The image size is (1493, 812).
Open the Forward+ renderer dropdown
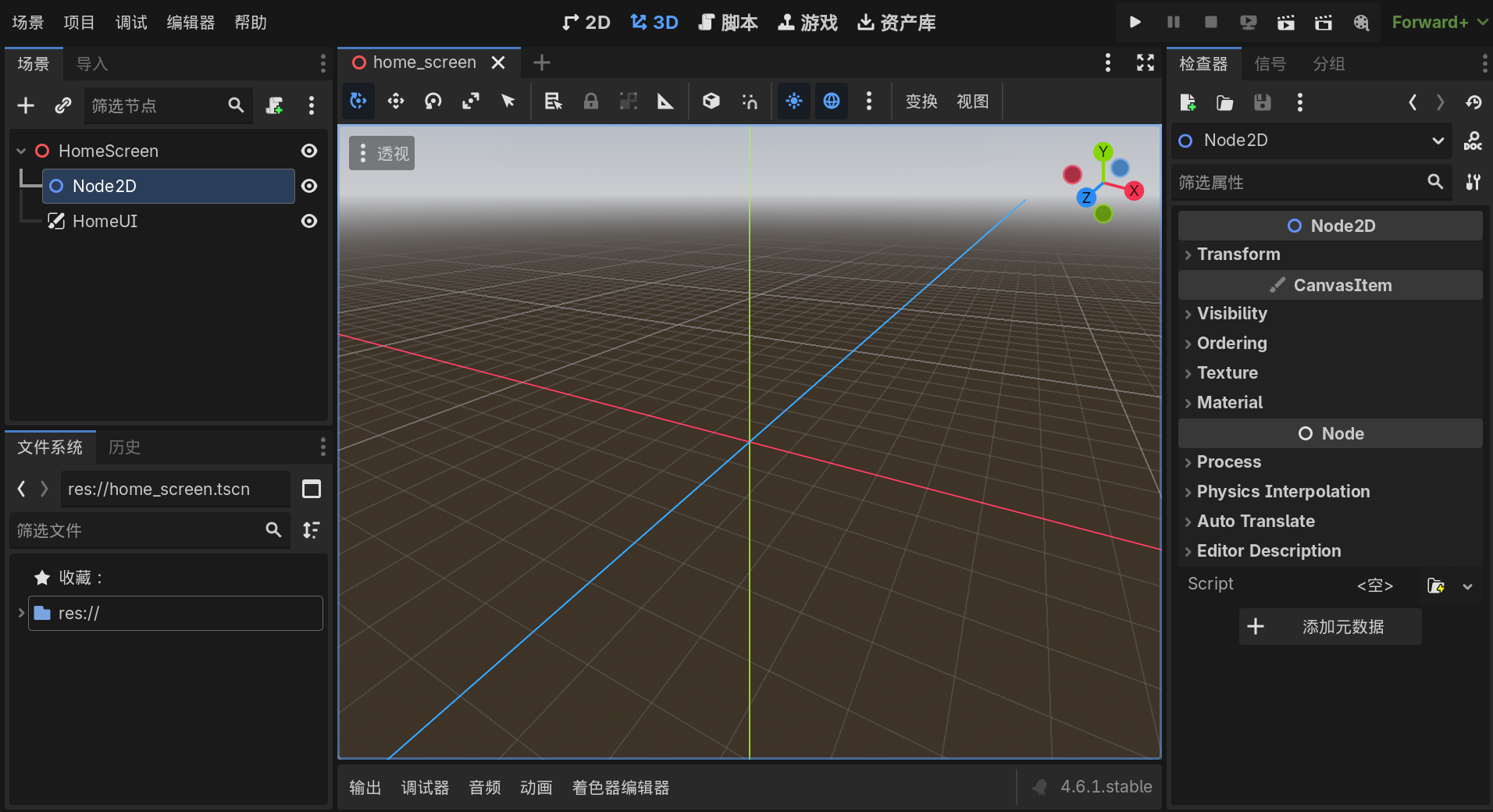[x=1438, y=22]
